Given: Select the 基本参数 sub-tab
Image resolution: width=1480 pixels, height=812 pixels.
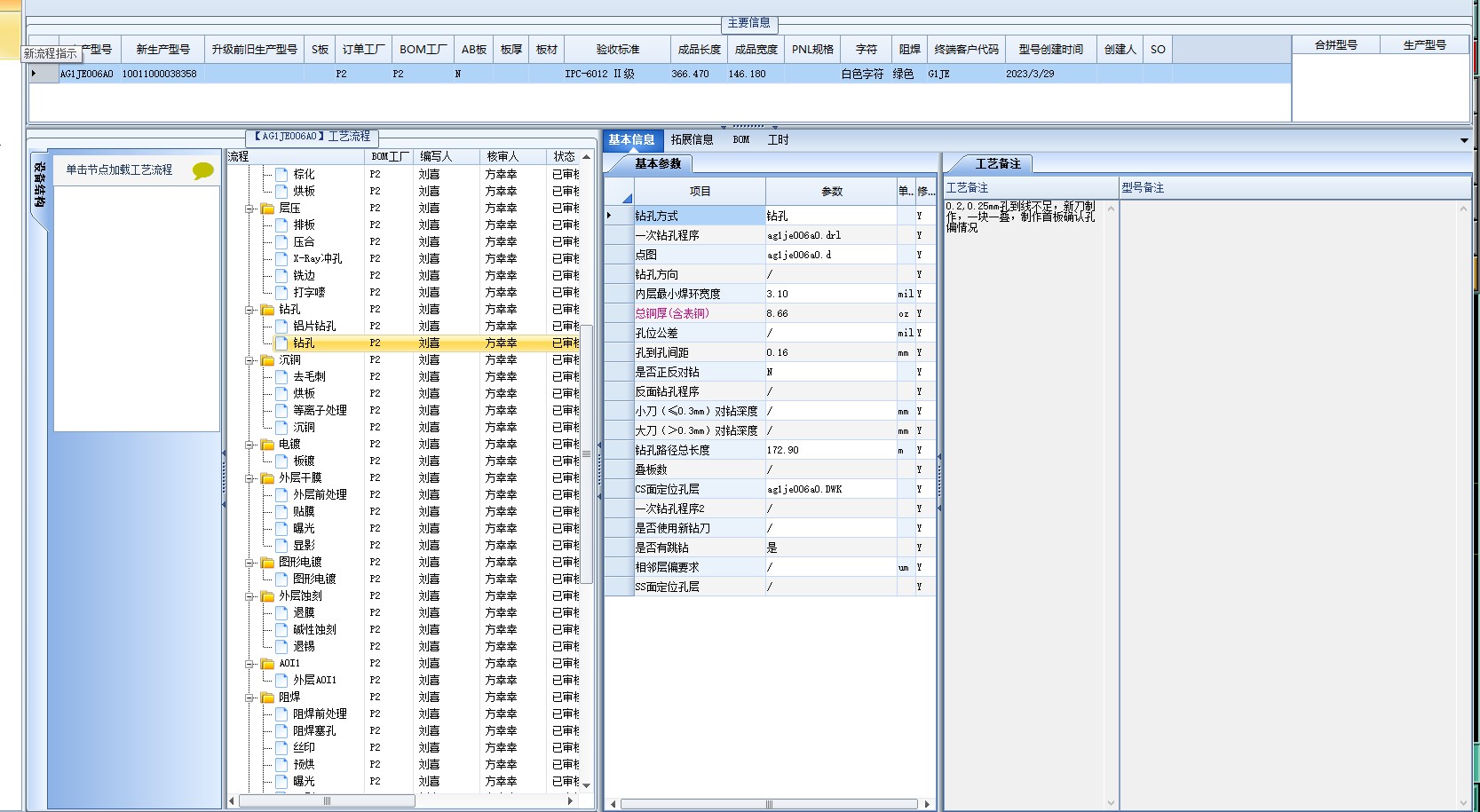Looking at the screenshot, I should 657,163.
